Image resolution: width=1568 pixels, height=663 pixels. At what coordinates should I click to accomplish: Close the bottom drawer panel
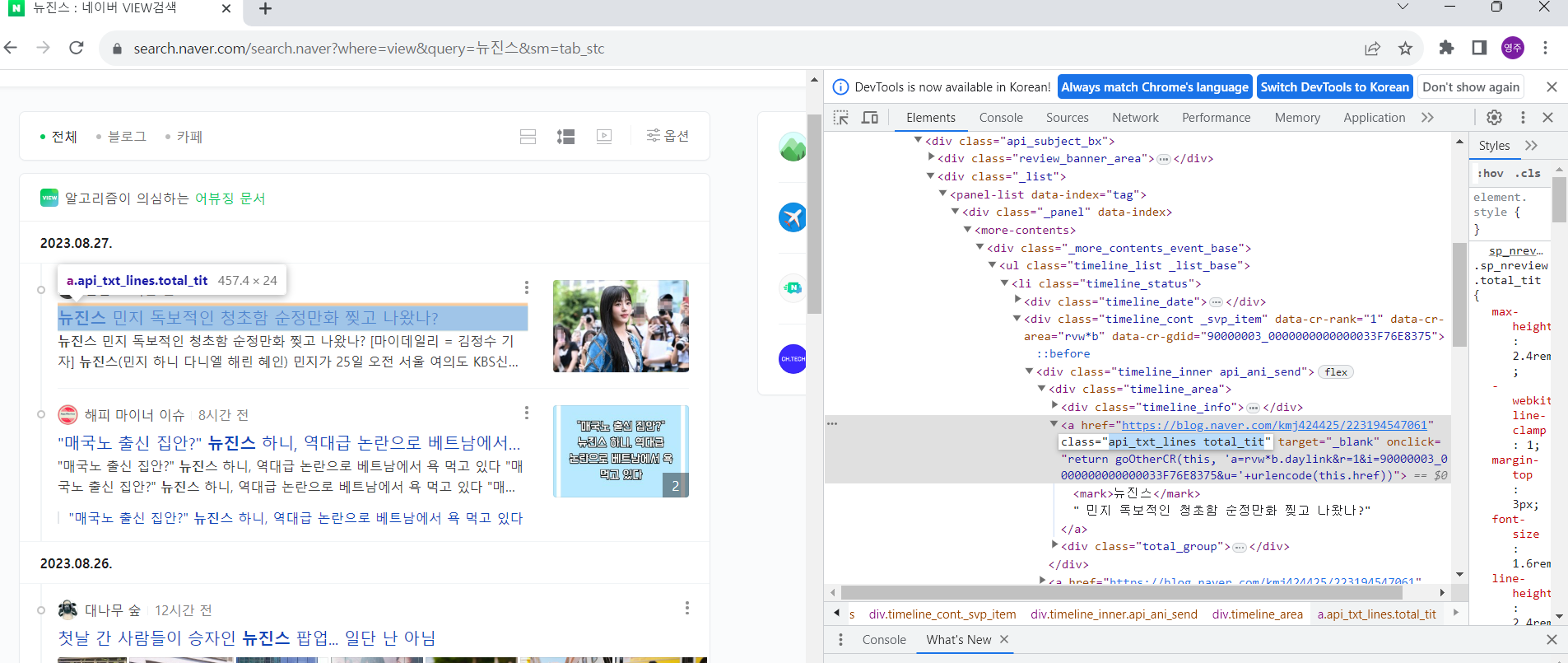point(1552,640)
